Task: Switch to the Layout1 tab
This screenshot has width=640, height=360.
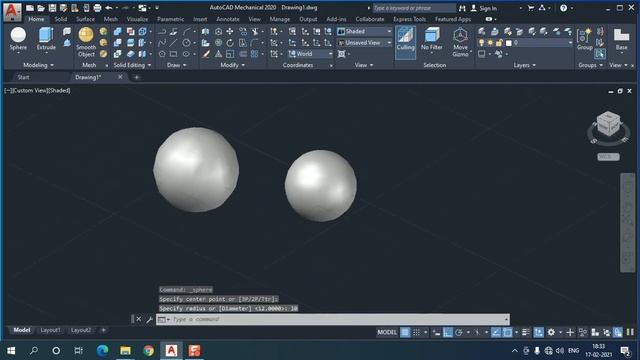Action: 50,330
